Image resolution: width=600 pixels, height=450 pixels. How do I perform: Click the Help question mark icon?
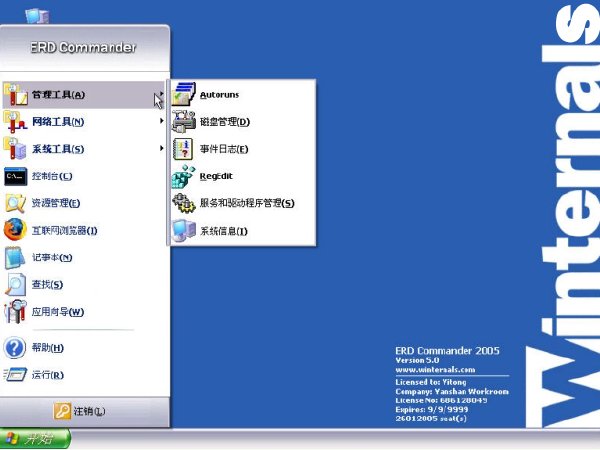pos(15,347)
